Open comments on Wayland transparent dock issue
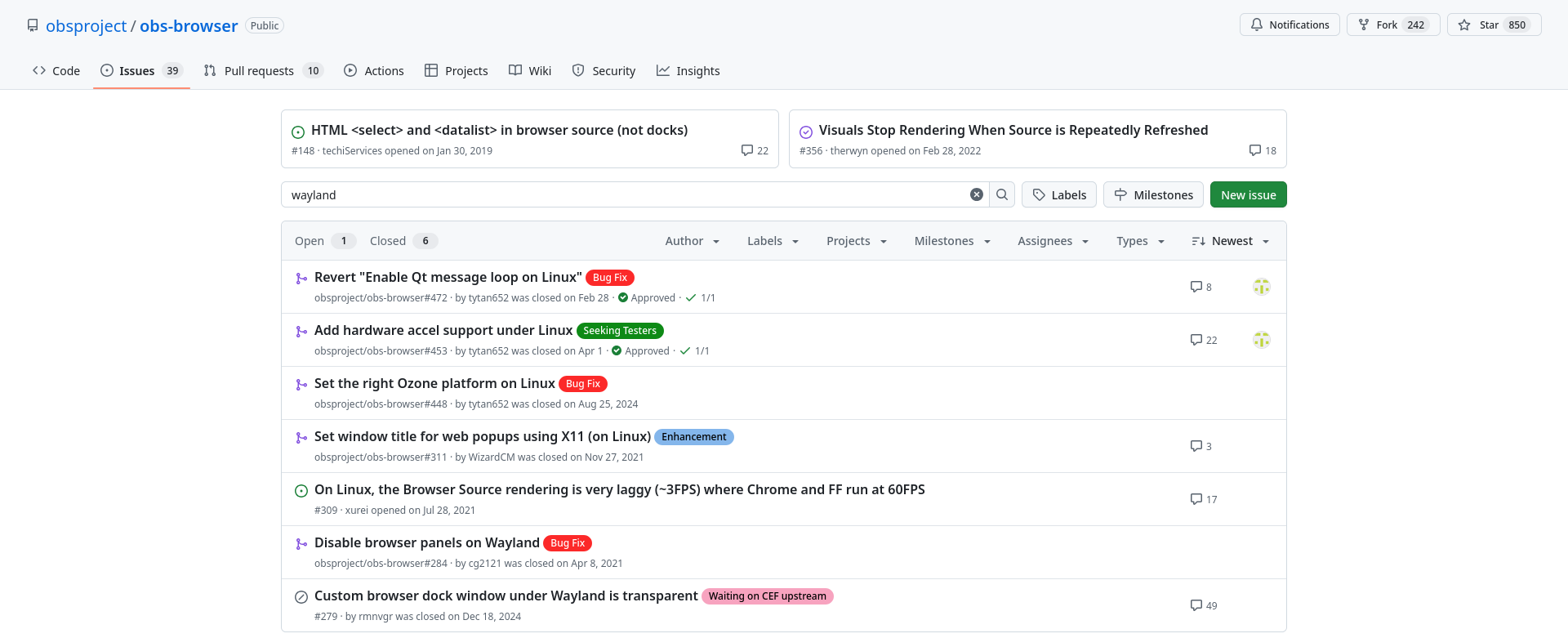This screenshot has height=638, width=1568. pyautogui.click(x=1204, y=605)
